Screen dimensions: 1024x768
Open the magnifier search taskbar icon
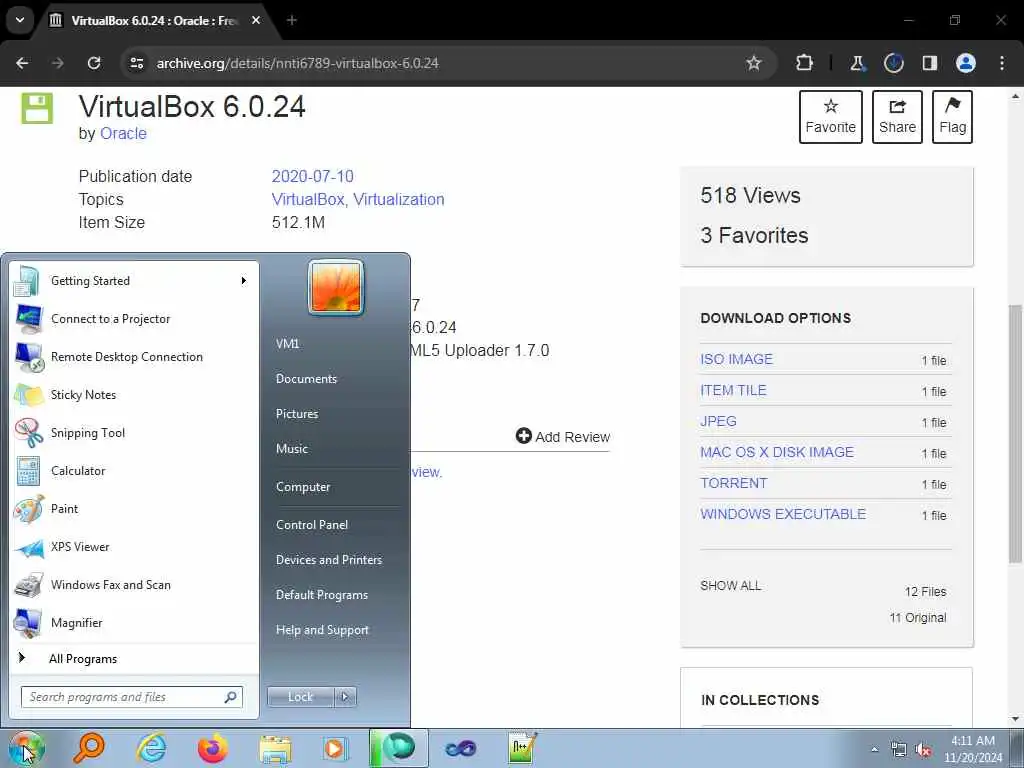89,748
